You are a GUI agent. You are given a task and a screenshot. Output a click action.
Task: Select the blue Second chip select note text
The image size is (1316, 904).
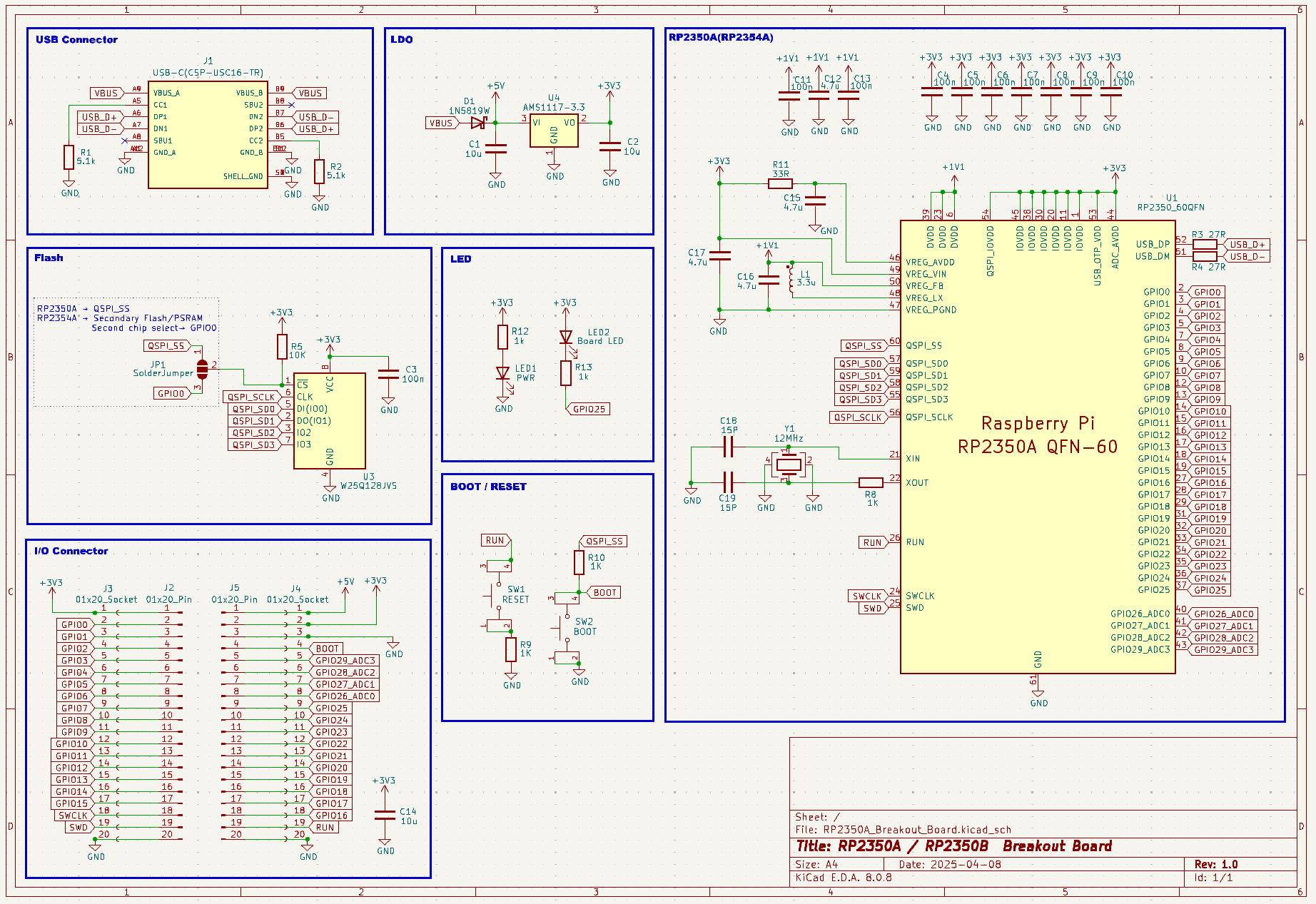click(153, 328)
